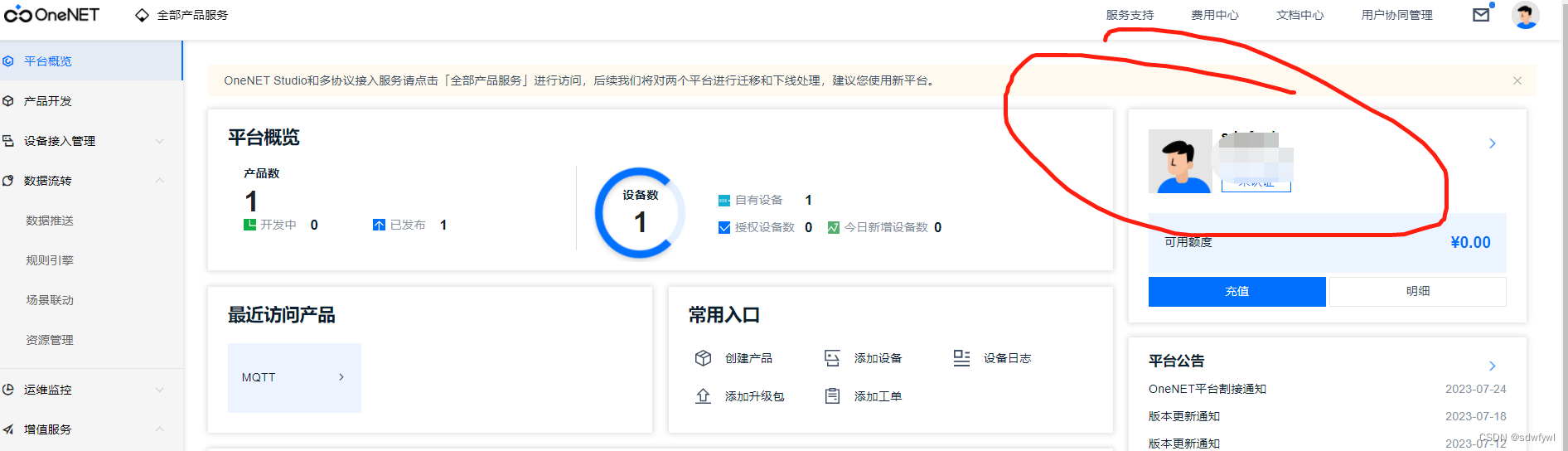Click the 可用额度 label

tap(1188, 242)
